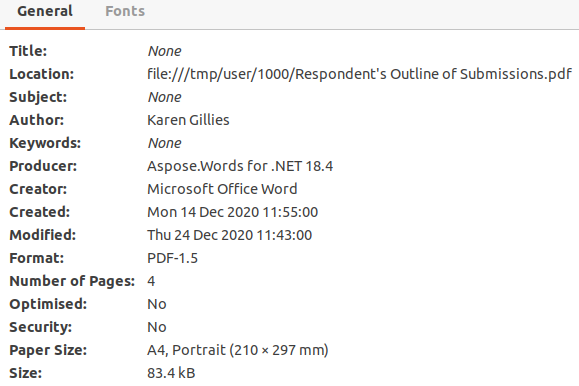Click the Created date value
The image size is (579, 386).
point(232,212)
